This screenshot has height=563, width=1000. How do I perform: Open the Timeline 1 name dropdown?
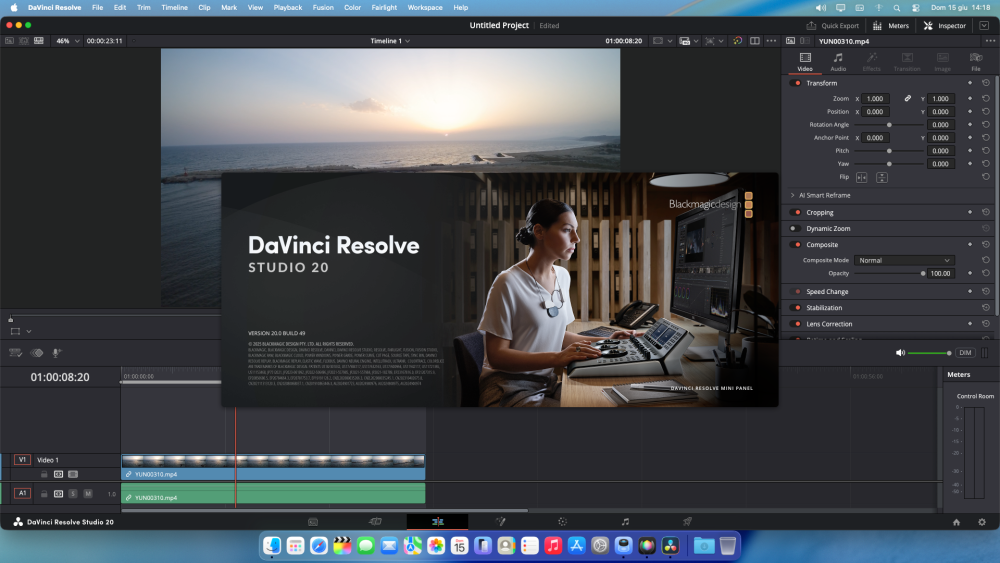pyautogui.click(x=390, y=41)
